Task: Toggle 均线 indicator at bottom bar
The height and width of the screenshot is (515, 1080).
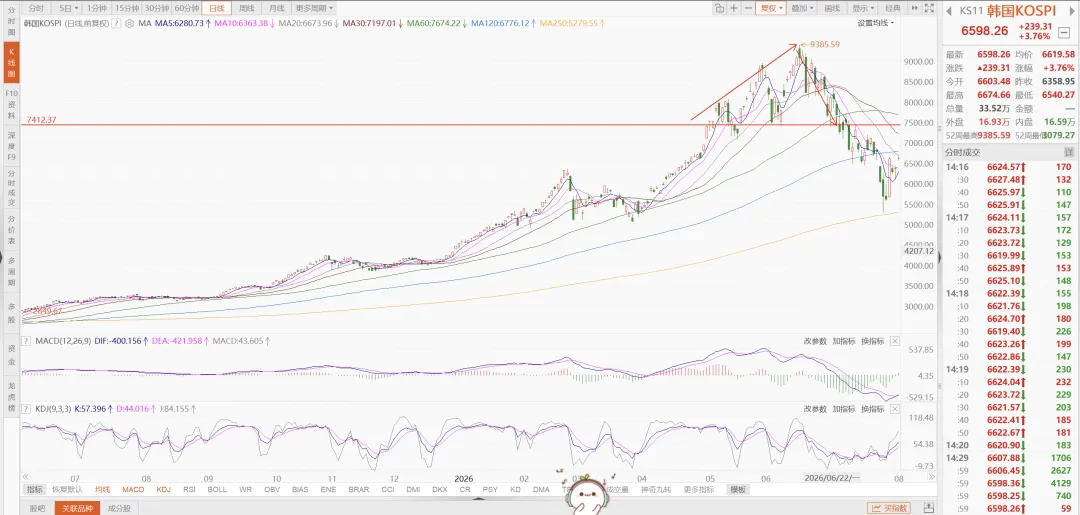Action: pyautogui.click(x=101, y=490)
